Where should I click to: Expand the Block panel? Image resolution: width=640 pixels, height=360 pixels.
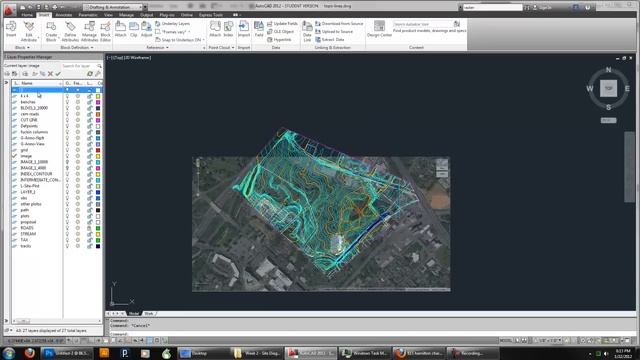pyautogui.click(x=22, y=48)
